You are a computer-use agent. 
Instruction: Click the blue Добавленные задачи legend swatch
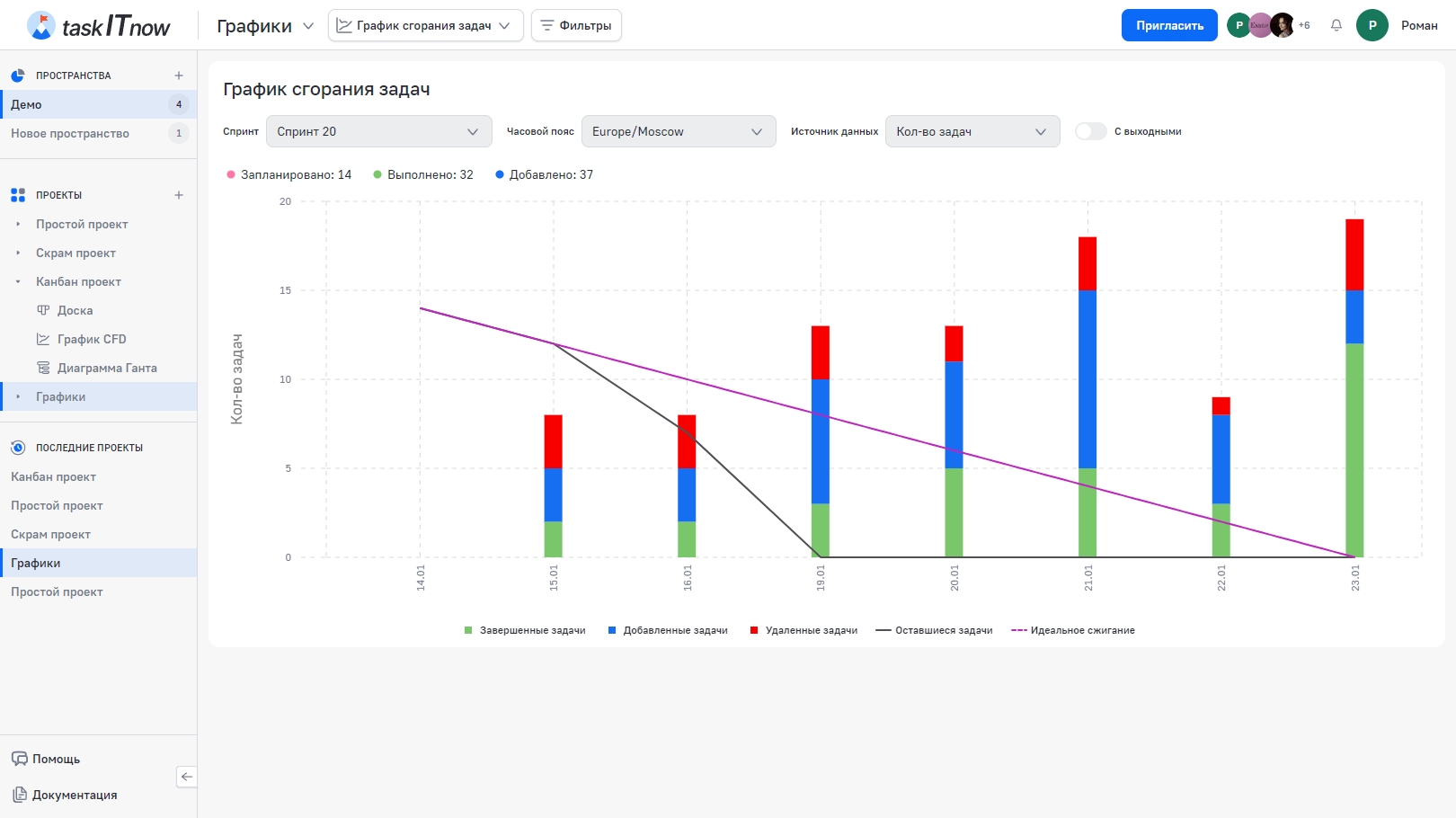coord(612,630)
